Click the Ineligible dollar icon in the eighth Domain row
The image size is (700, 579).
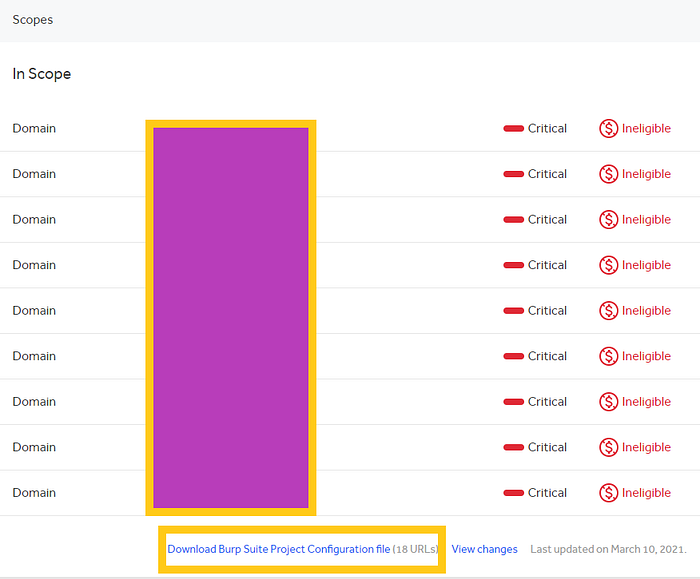point(608,447)
